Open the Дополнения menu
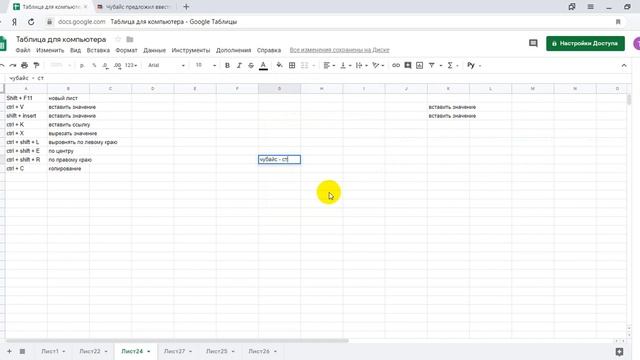 pos(233,50)
